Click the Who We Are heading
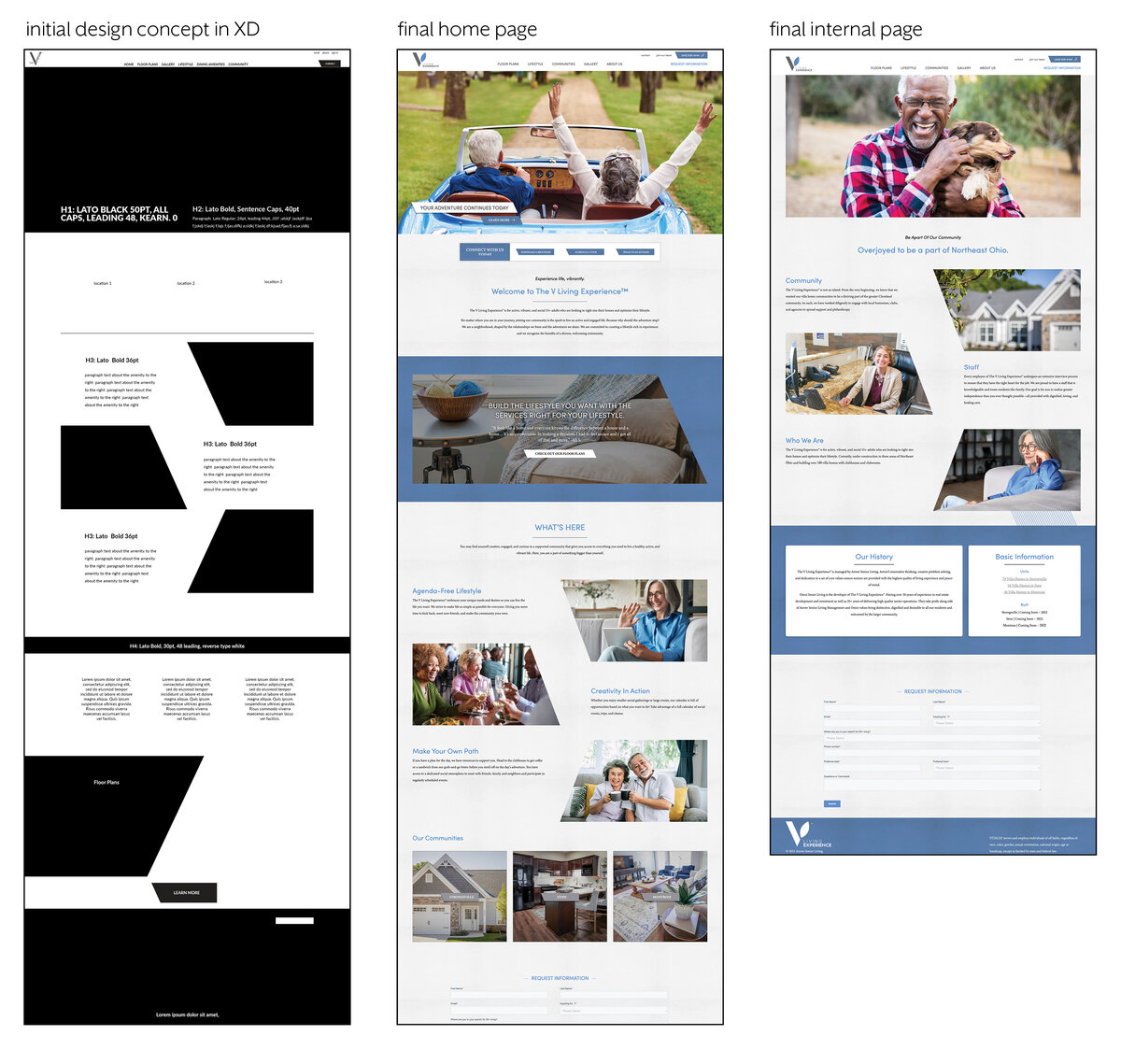Screen dimensions: 1121x1064 (x=804, y=440)
